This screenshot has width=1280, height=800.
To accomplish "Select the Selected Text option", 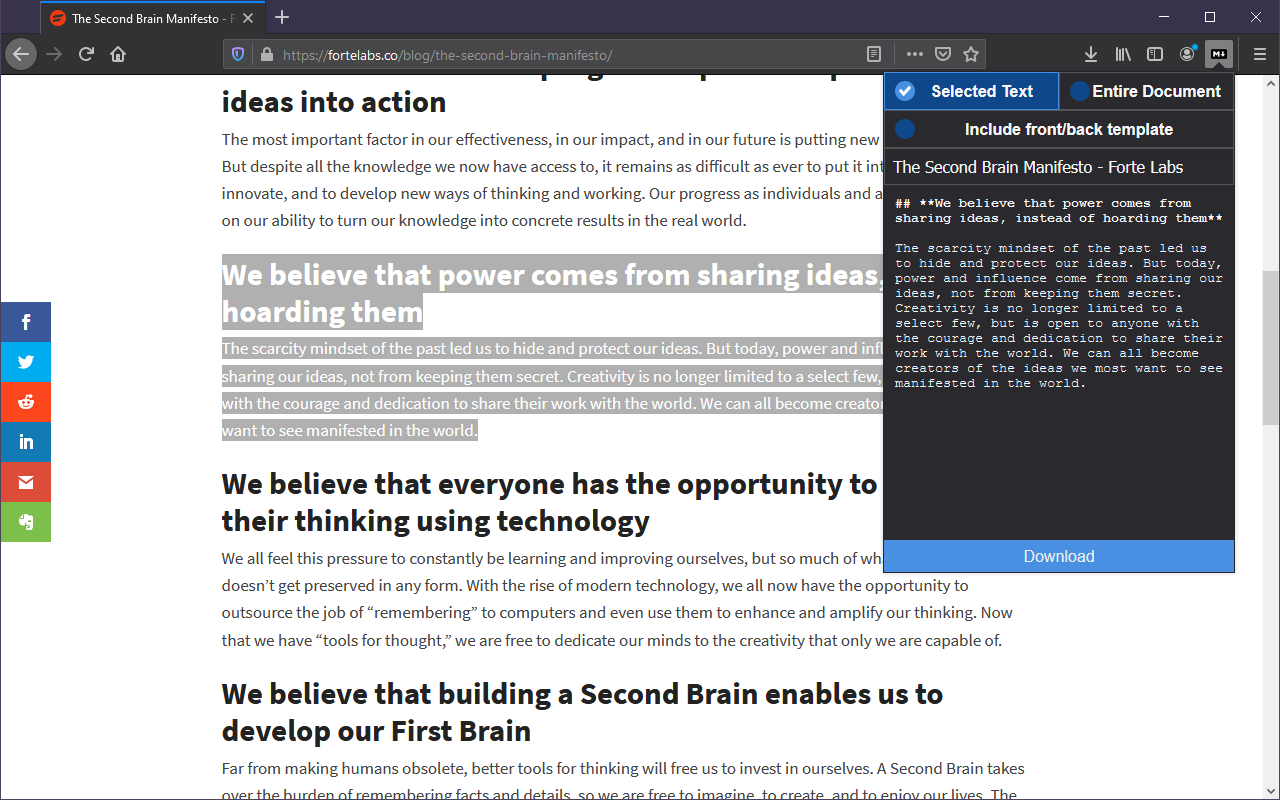I will [971, 91].
